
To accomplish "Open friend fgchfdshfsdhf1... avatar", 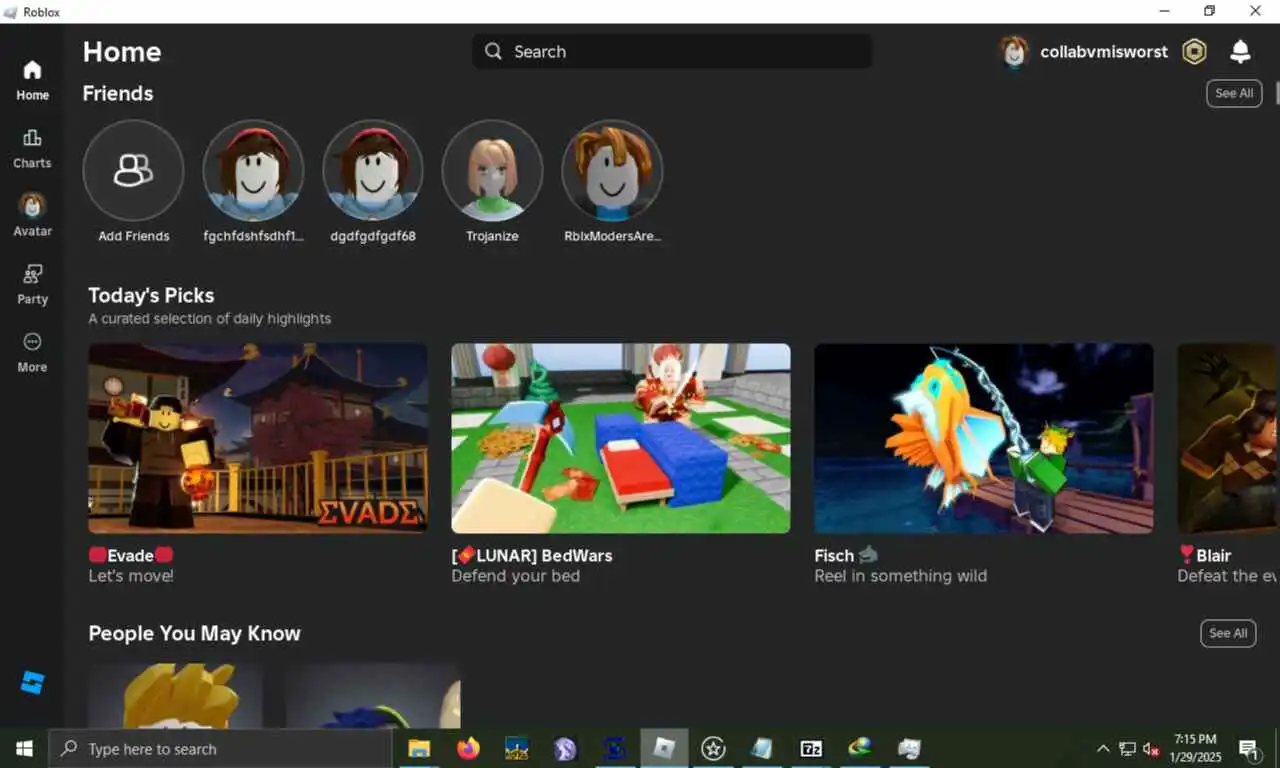I will [253, 170].
